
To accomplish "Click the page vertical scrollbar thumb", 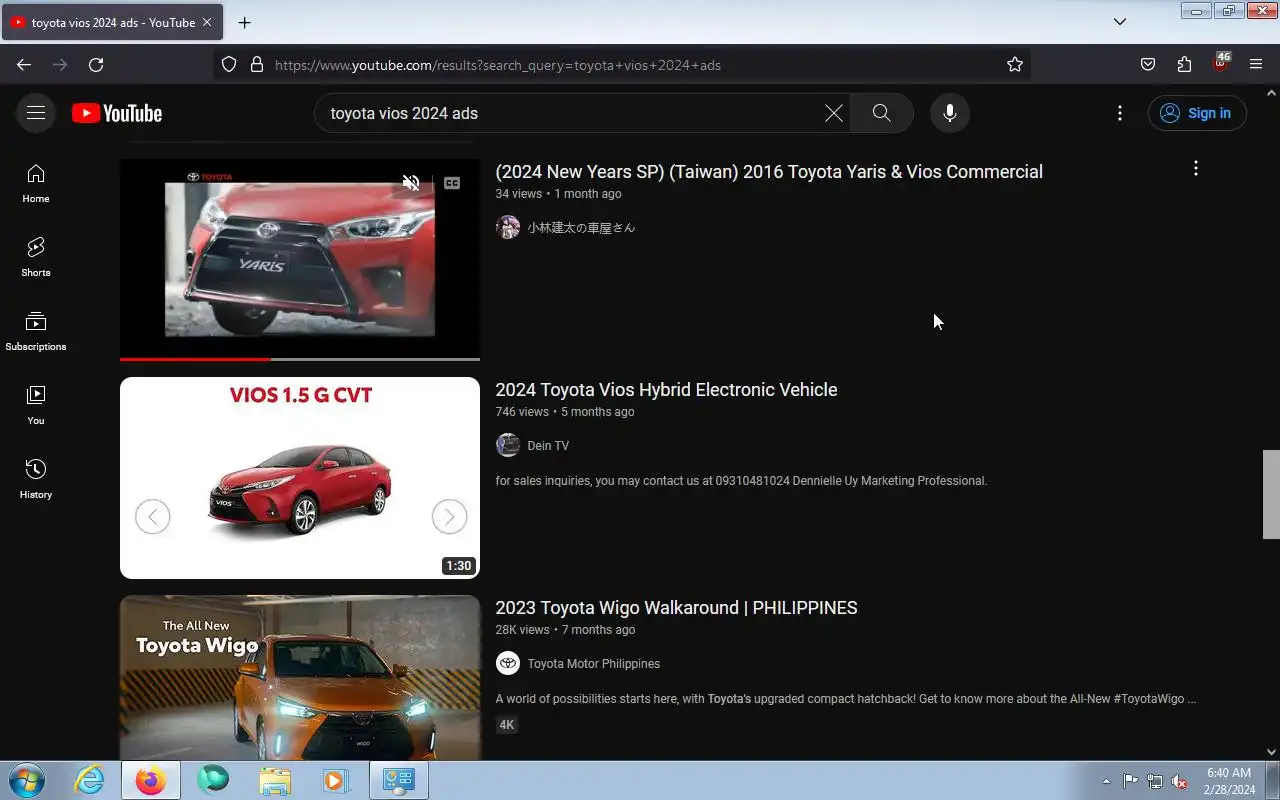I will click(1271, 494).
